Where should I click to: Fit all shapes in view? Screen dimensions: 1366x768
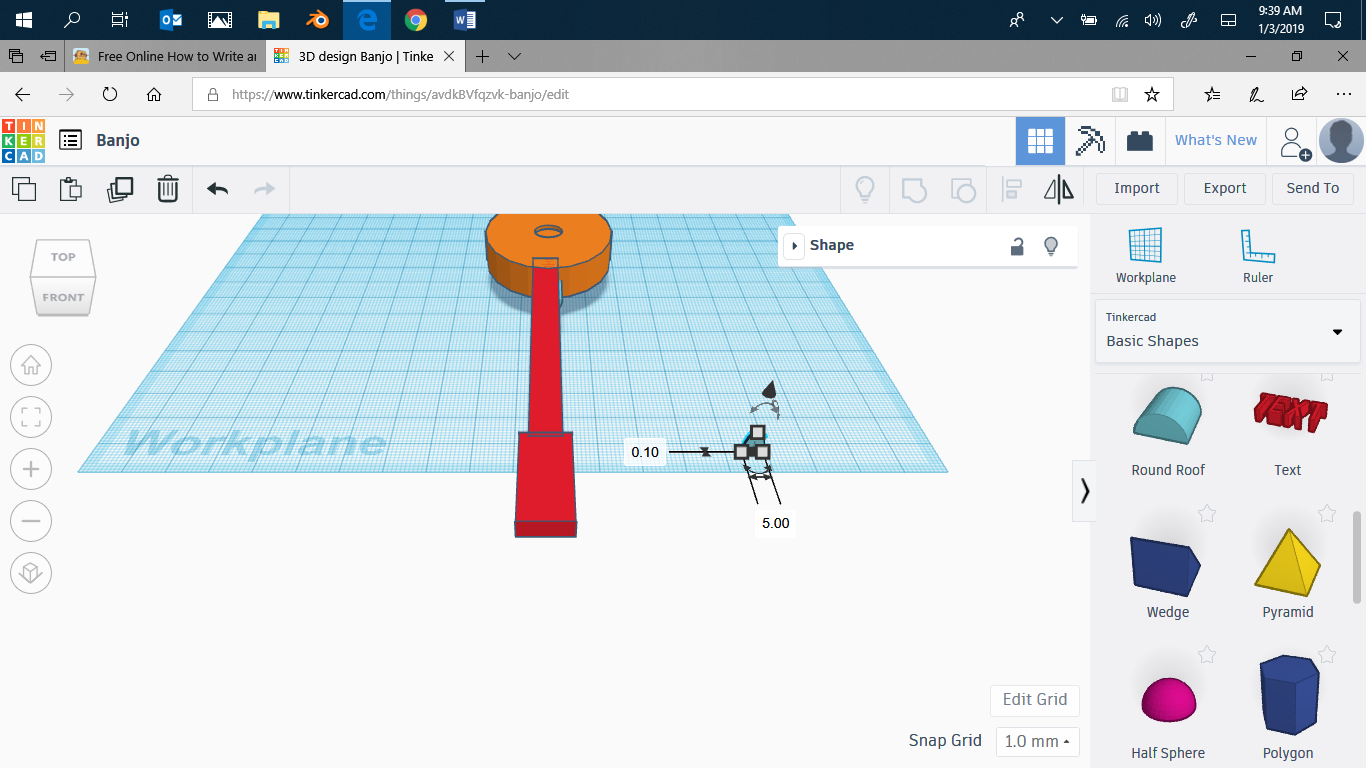click(31, 417)
